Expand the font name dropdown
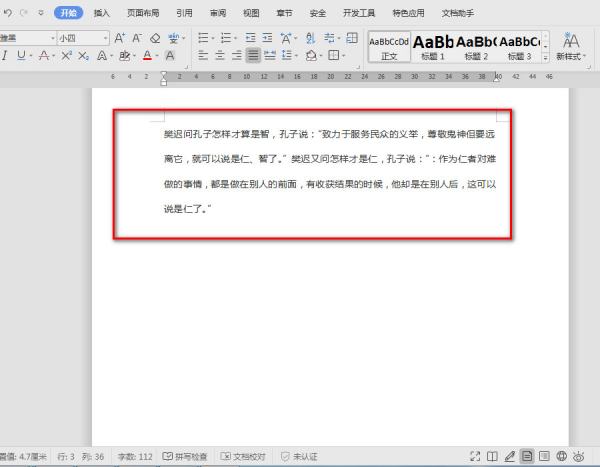Viewport: 600px width, 467px height. pyautogui.click(x=51, y=38)
